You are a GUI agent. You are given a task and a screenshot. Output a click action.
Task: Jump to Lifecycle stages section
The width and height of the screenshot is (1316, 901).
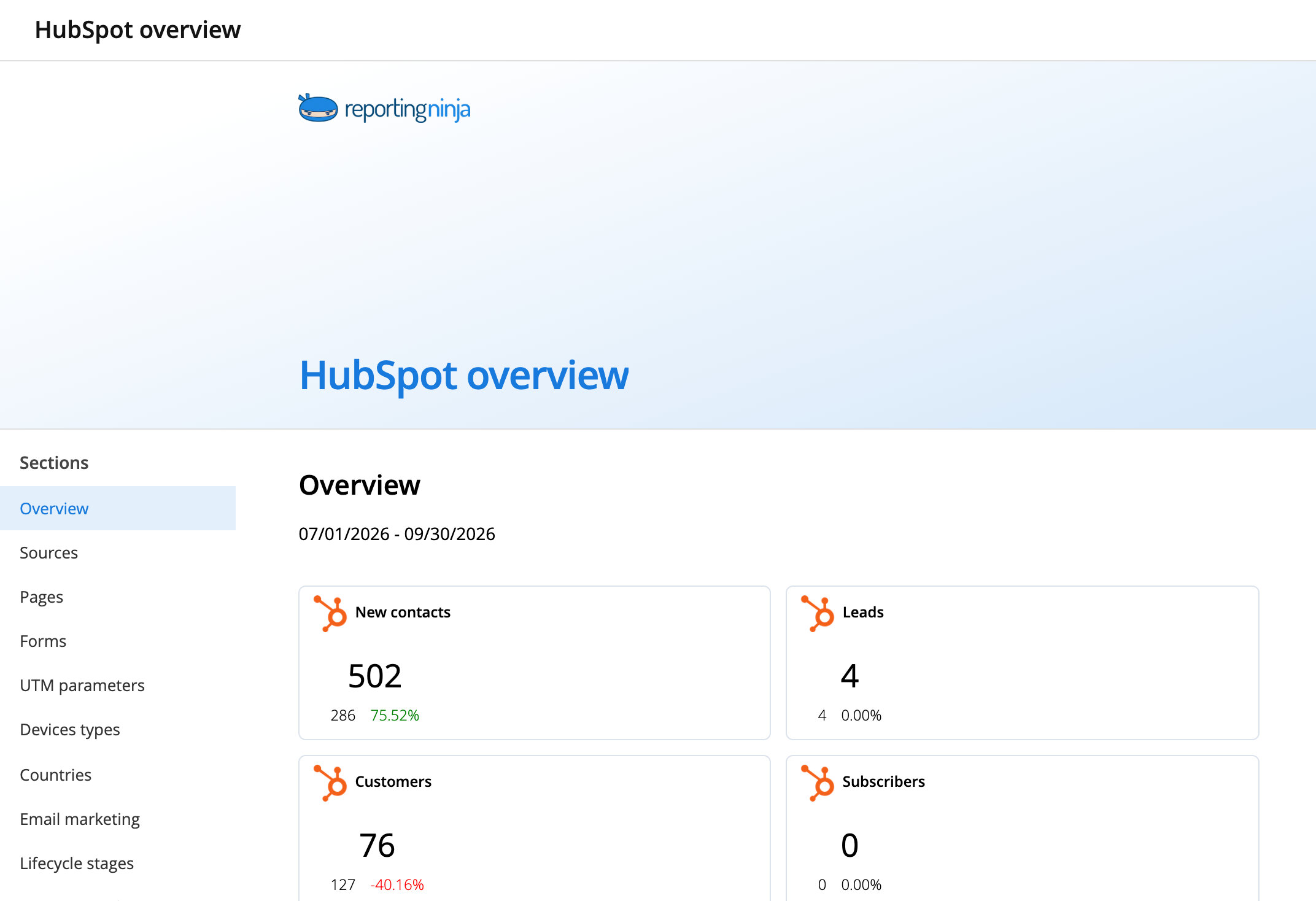[118, 863]
